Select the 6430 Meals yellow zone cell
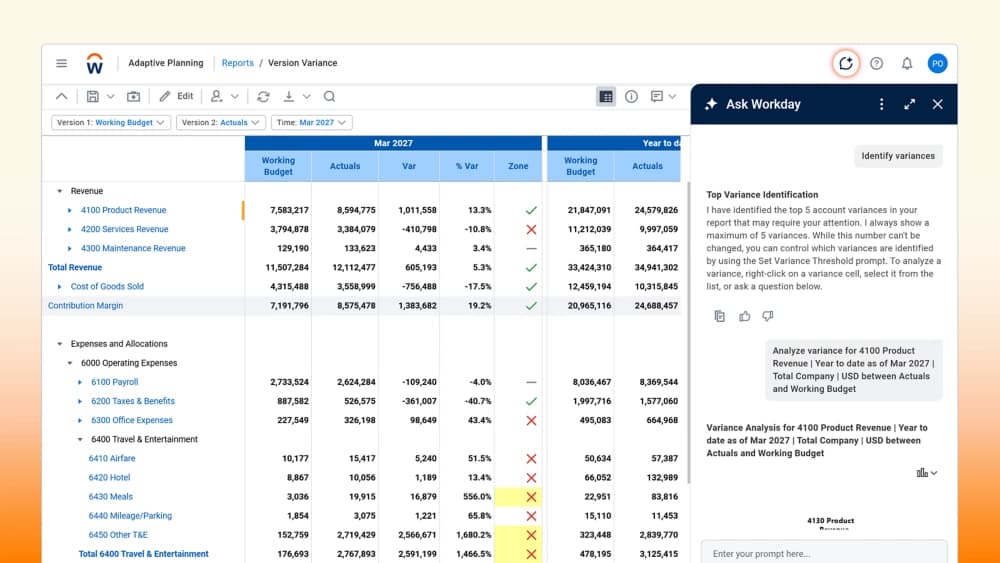 click(518, 497)
